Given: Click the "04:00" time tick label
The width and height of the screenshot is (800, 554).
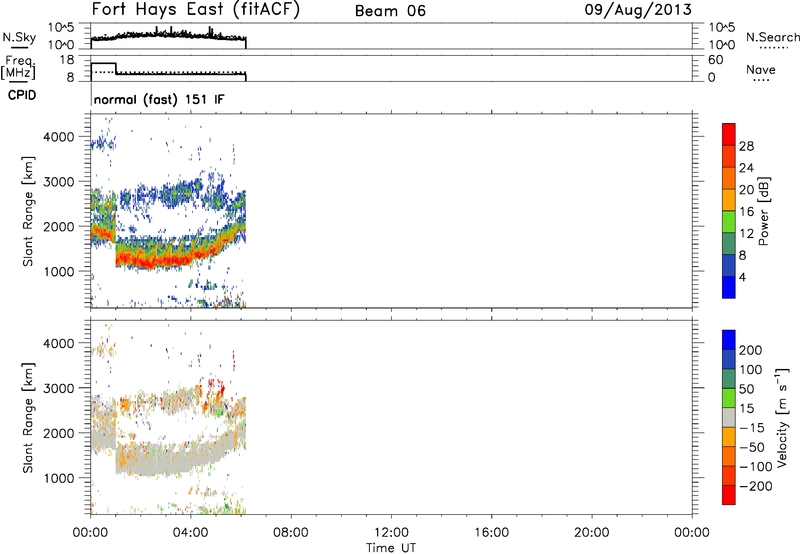Looking at the screenshot, I should [190, 533].
